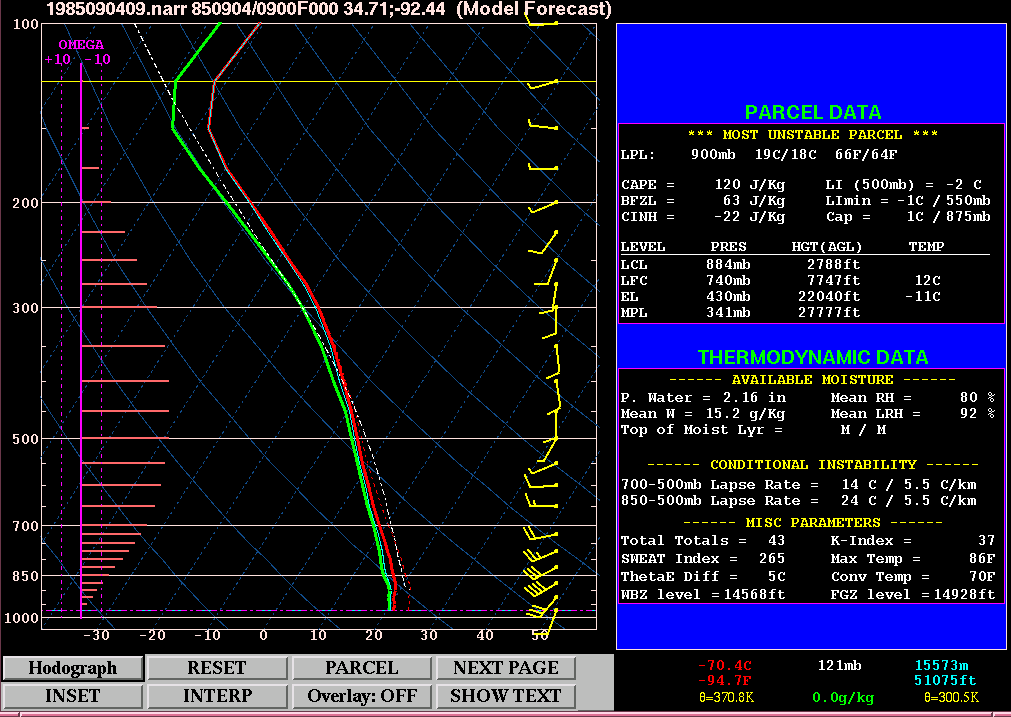The image size is (1011, 717).
Task: Go to NEXT PAGE of data
Action: click(506, 668)
